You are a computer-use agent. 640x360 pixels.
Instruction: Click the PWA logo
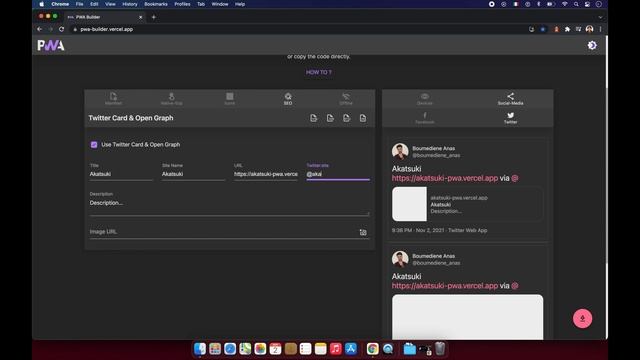(x=51, y=45)
